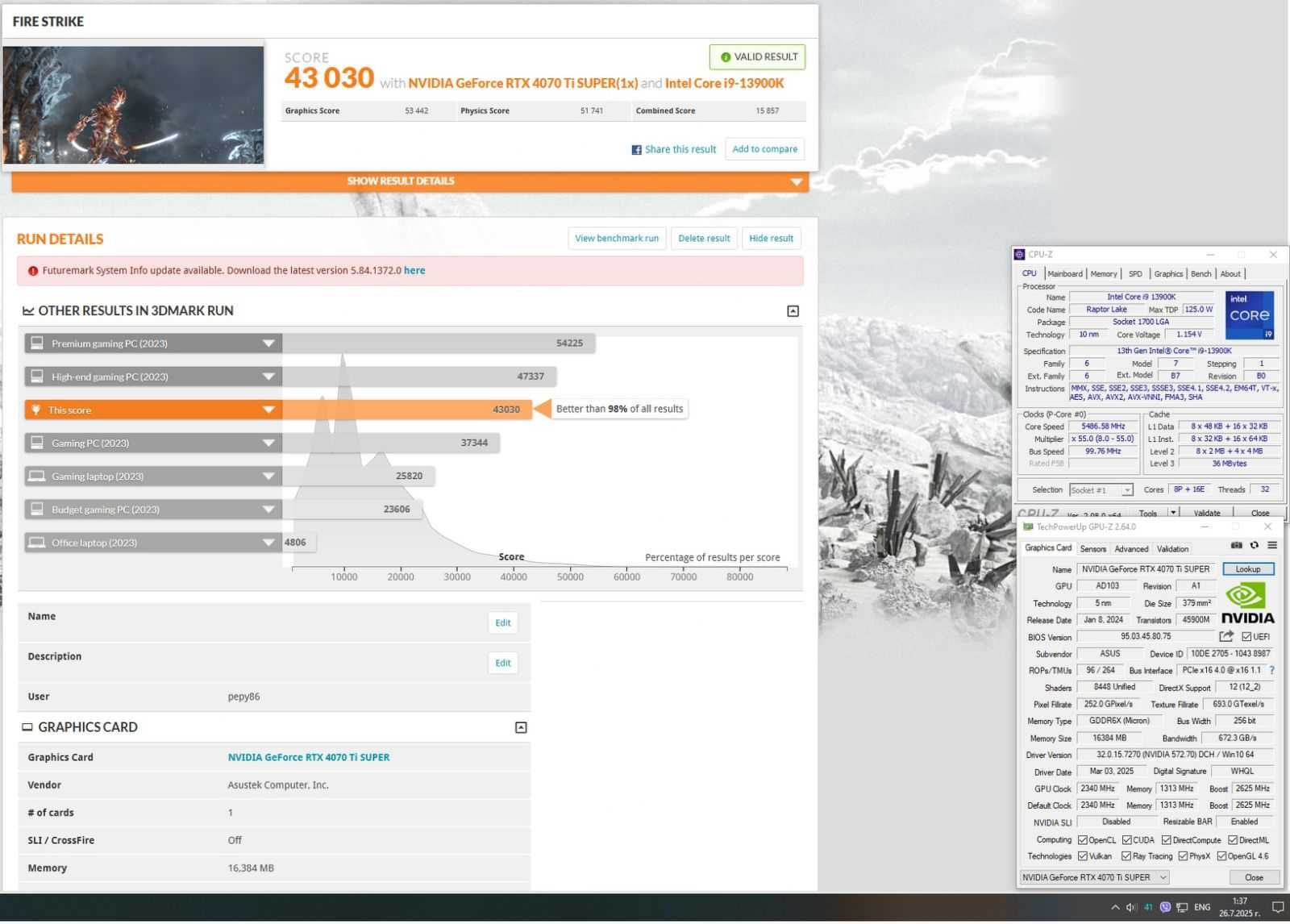1290x924 pixels.
Task: Click the Bus Interface question mark in GPU-Z
Action: pyautogui.click(x=1272, y=670)
